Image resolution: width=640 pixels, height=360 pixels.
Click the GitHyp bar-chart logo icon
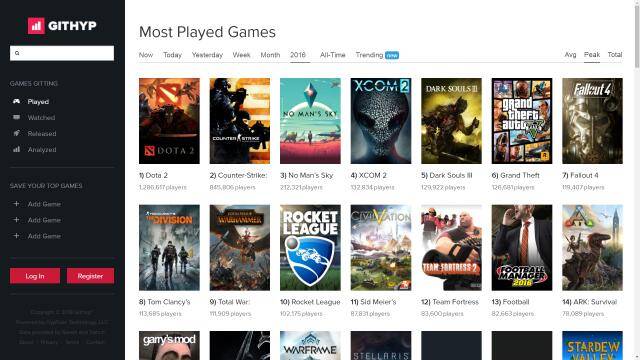click(x=36, y=26)
